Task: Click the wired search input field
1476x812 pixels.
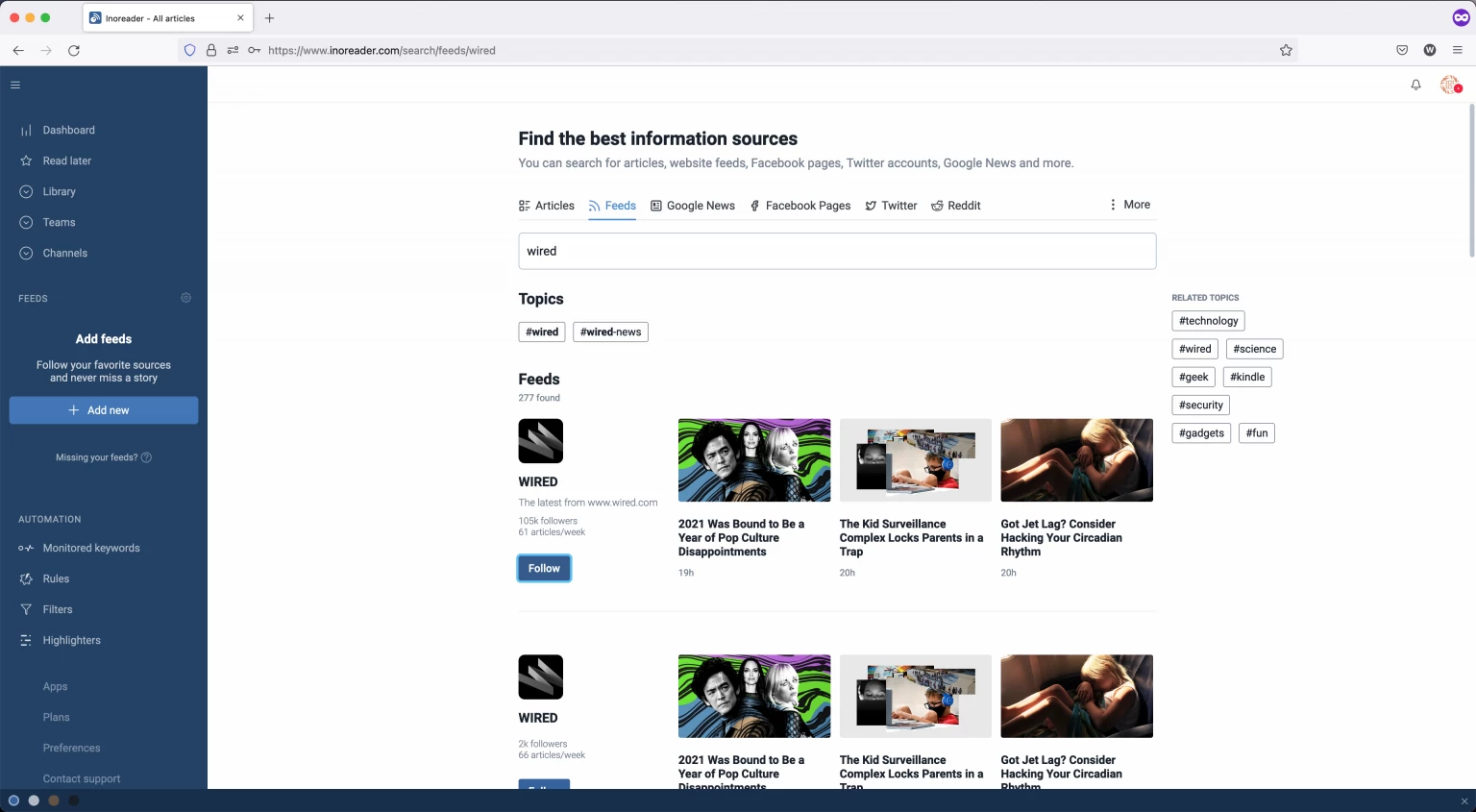Action: pyautogui.click(x=836, y=251)
